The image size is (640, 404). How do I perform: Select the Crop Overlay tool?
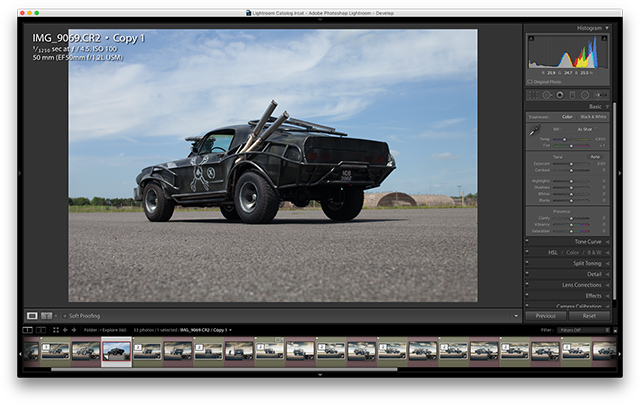pyautogui.click(x=534, y=95)
